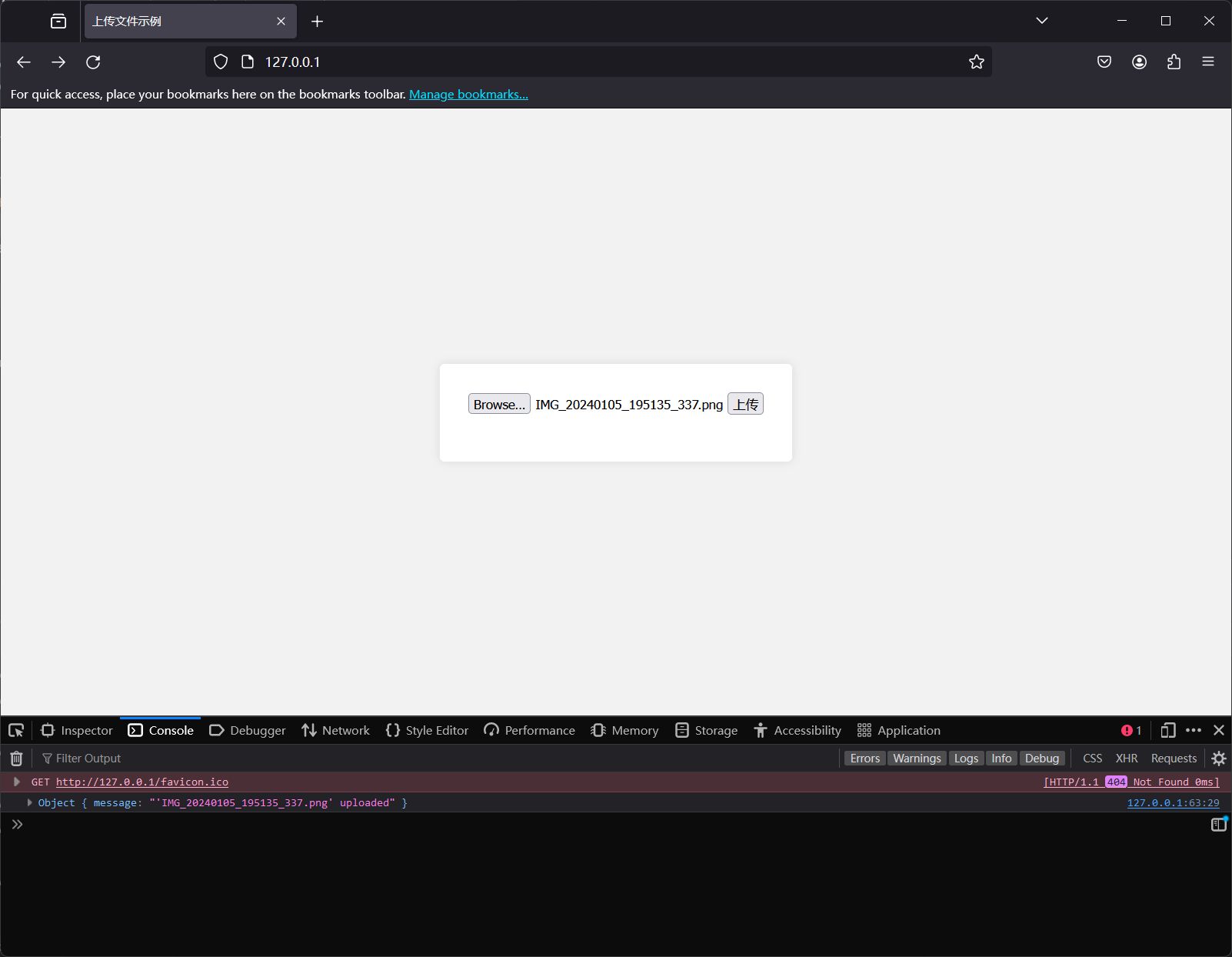Open the Manage bookmarks link

(468, 95)
